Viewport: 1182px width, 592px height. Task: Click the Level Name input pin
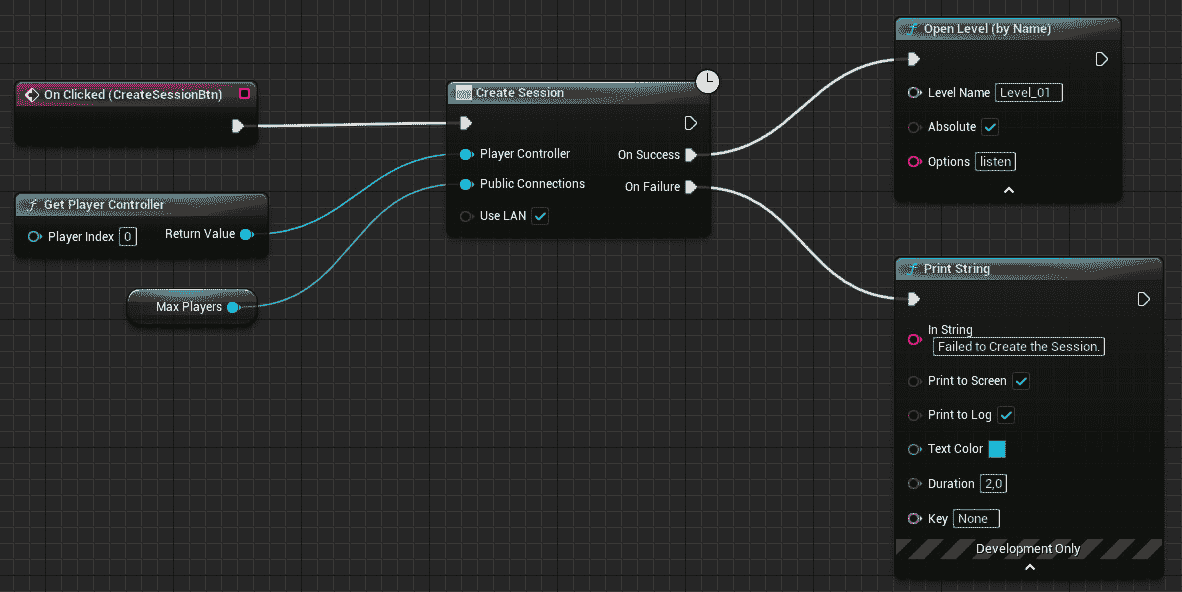[x=914, y=93]
